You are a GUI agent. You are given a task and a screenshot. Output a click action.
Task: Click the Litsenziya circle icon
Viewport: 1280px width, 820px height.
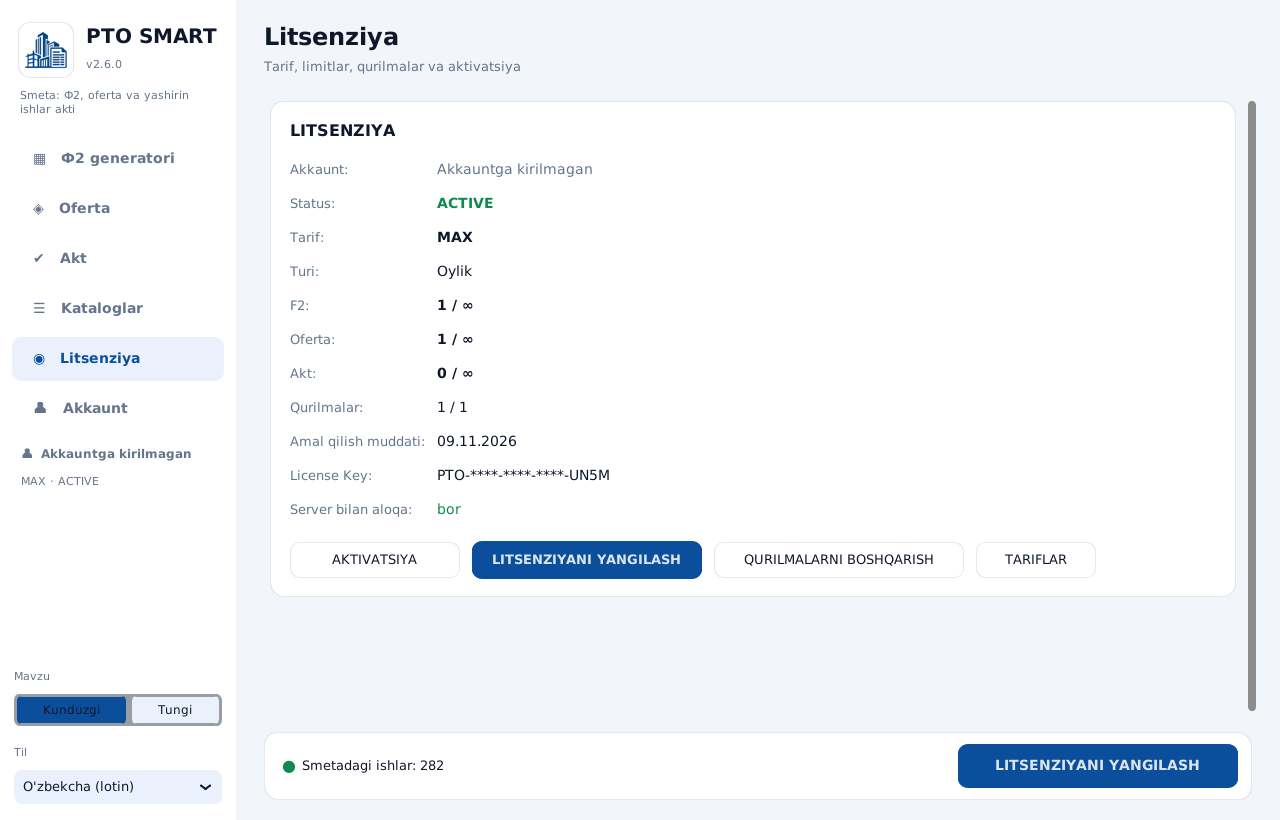(39, 358)
